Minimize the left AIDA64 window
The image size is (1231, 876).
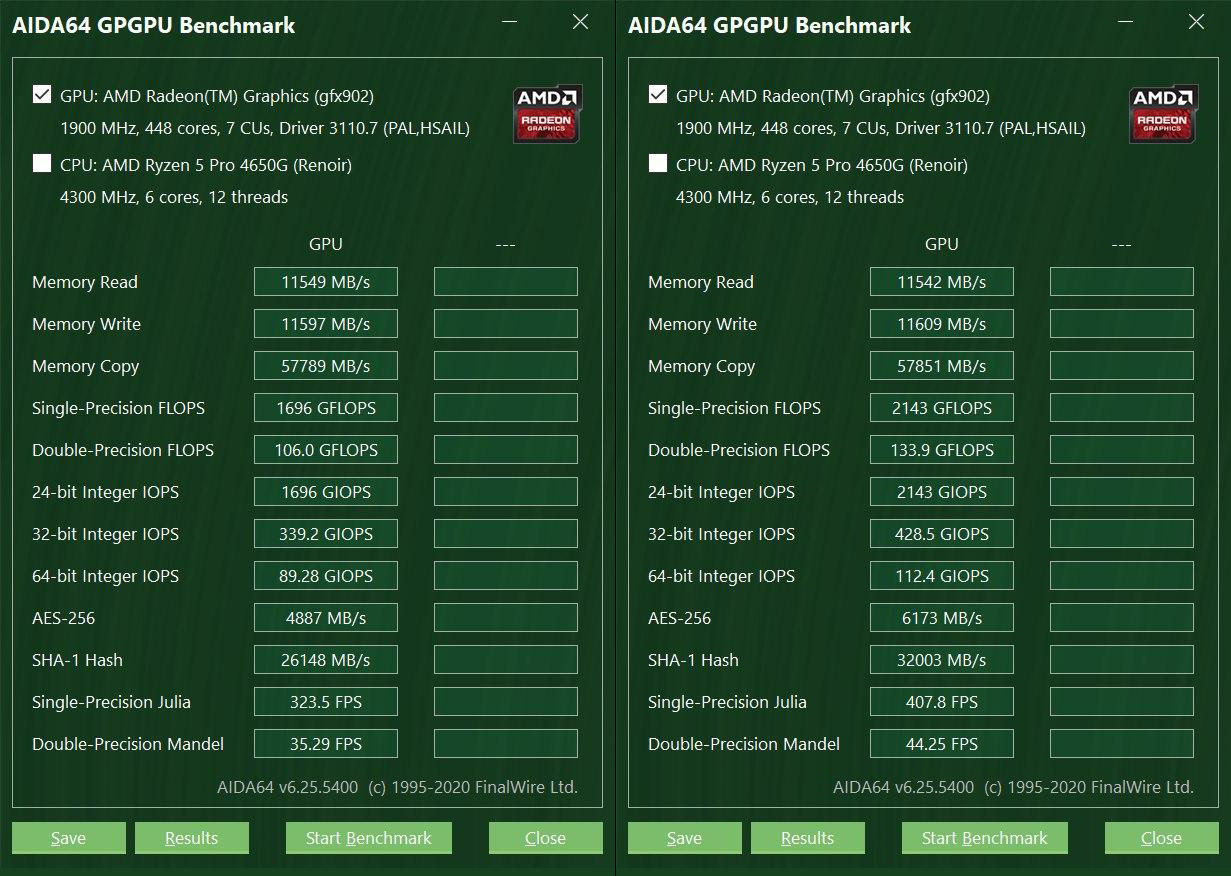click(x=510, y=22)
